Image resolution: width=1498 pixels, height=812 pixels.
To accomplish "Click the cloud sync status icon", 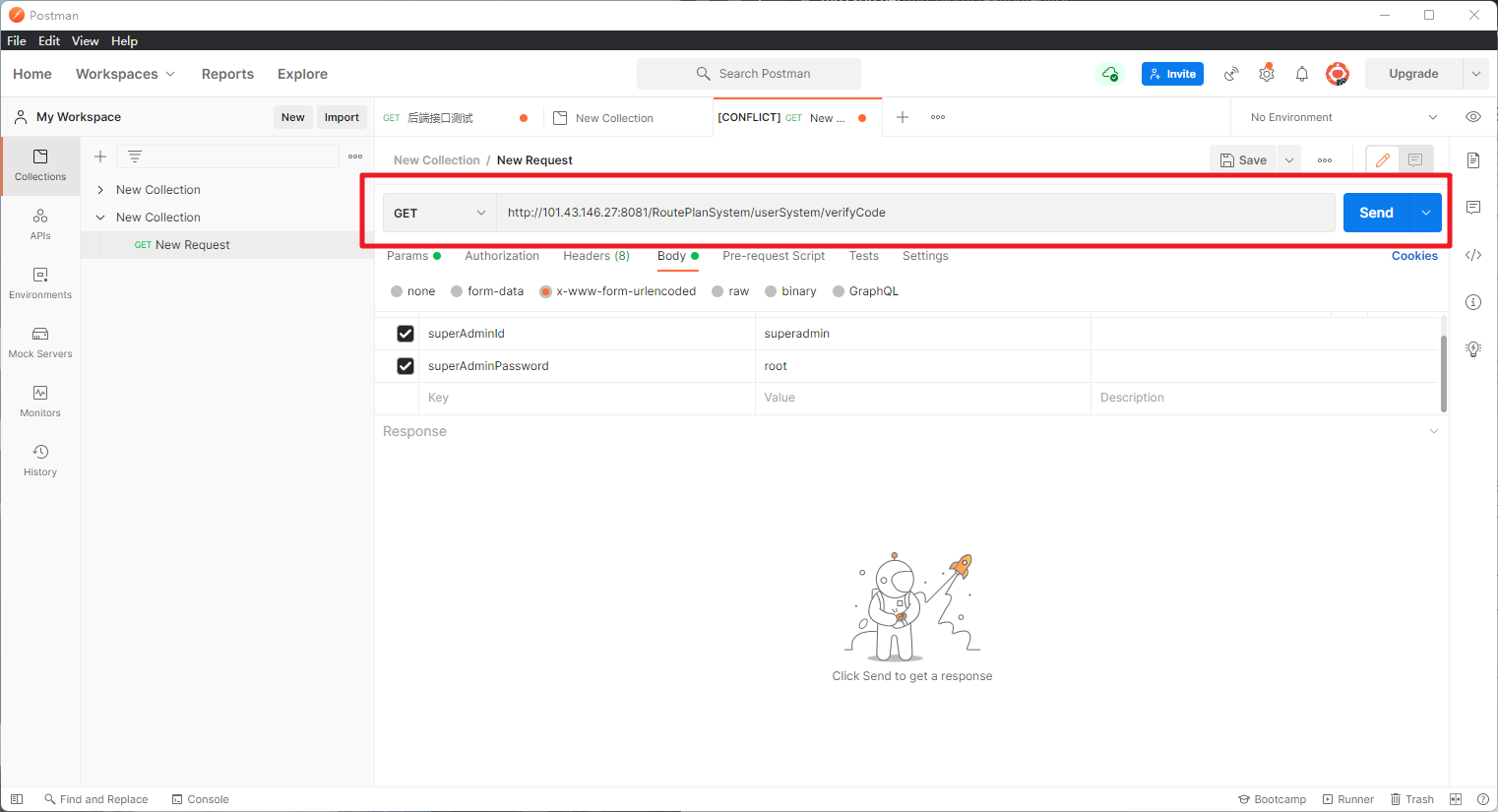I will [x=1110, y=74].
